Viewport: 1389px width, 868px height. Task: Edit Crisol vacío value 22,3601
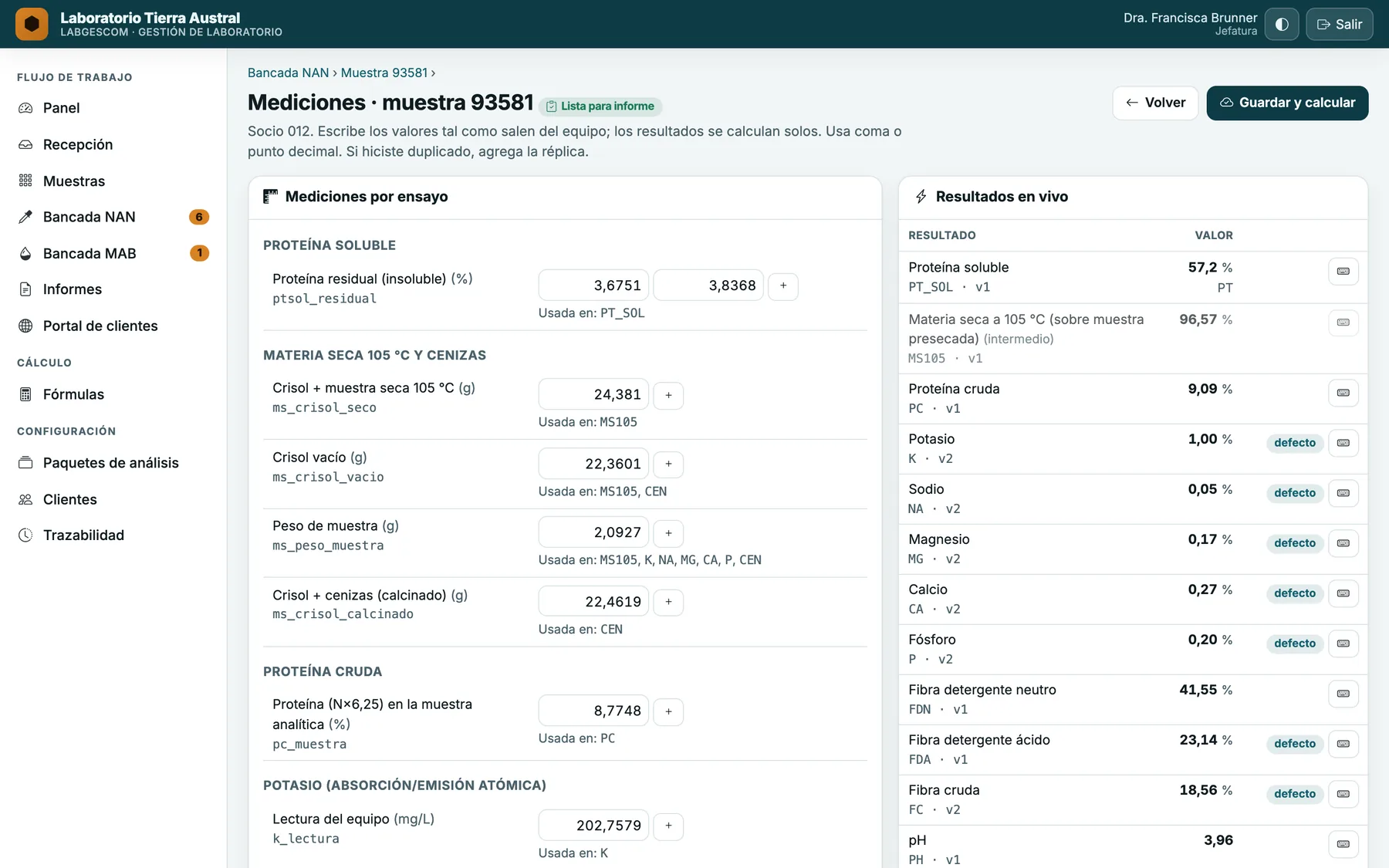coord(593,464)
